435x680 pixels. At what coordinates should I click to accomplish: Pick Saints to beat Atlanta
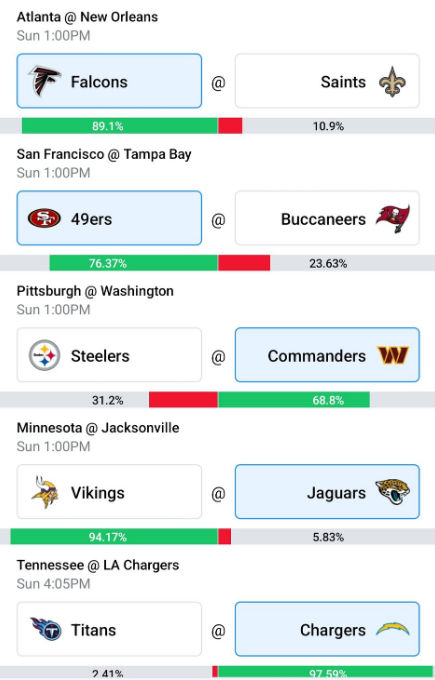[327, 81]
